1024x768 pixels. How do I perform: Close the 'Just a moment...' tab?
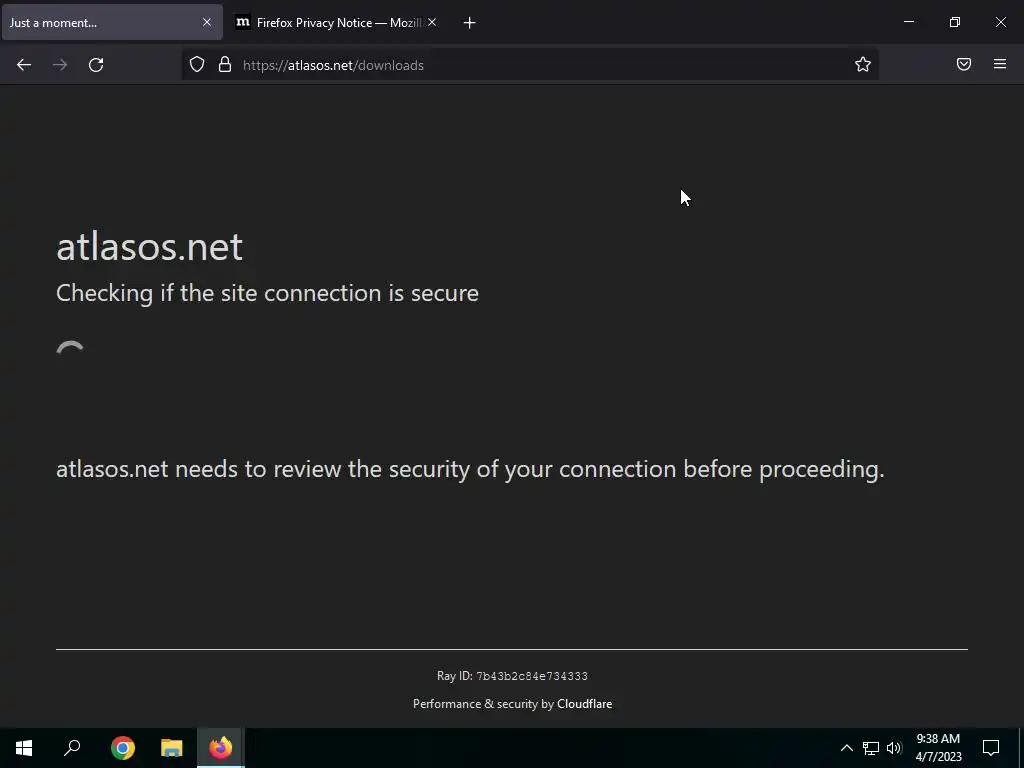206,22
